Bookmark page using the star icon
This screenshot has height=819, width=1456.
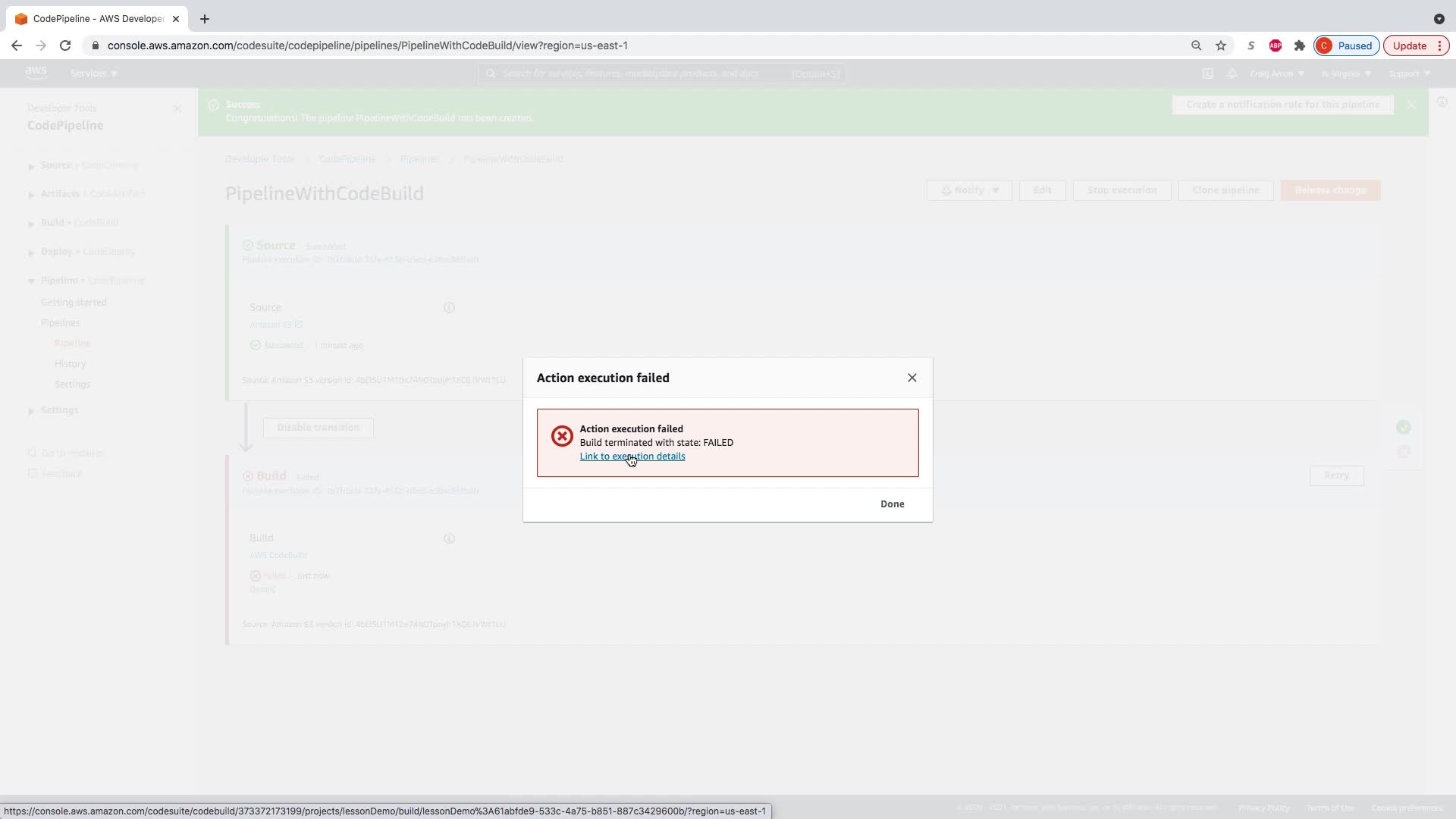1220,45
